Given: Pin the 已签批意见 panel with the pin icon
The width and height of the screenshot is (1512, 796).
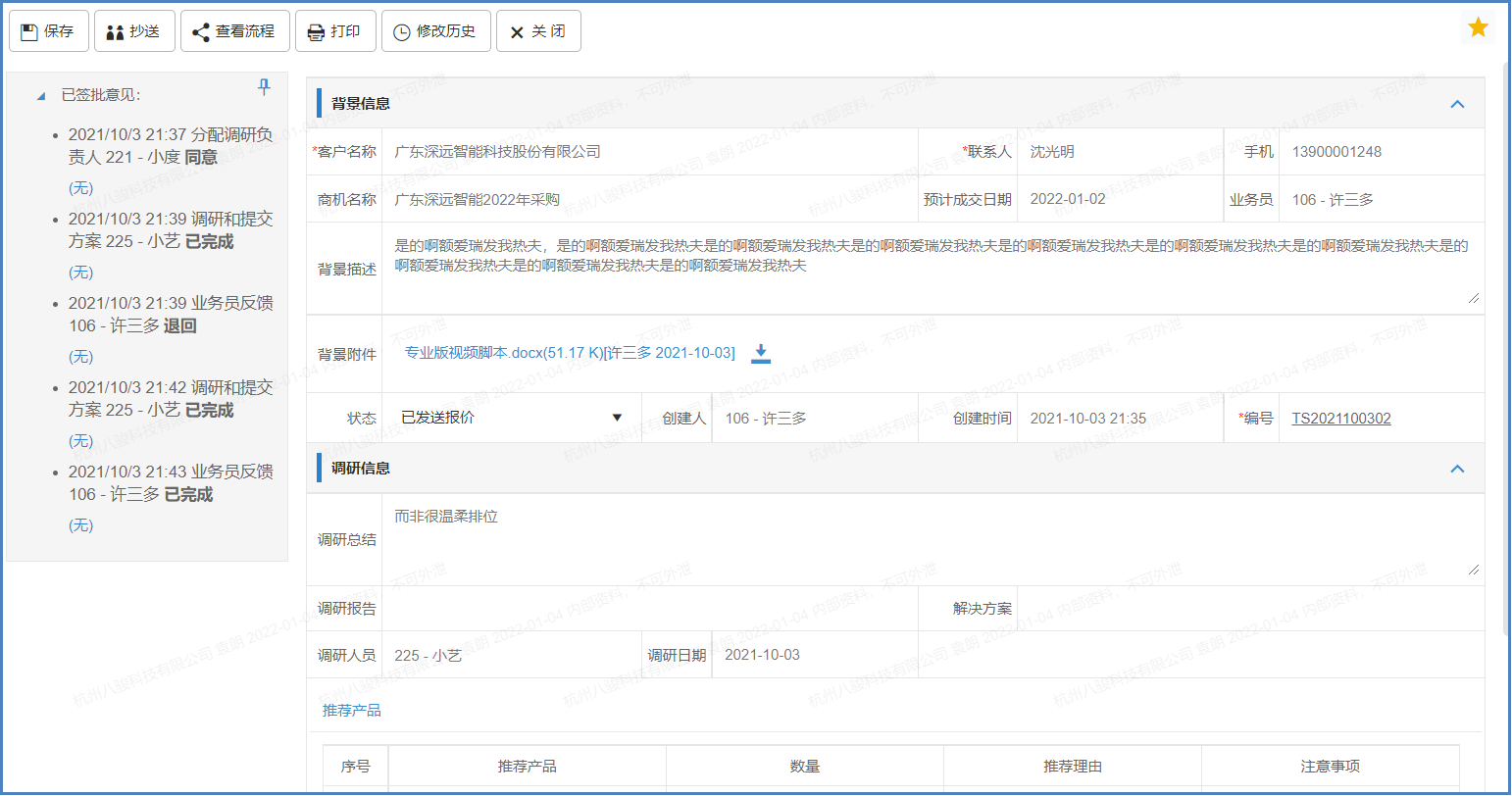Looking at the screenshot, I should pos(264,87).
